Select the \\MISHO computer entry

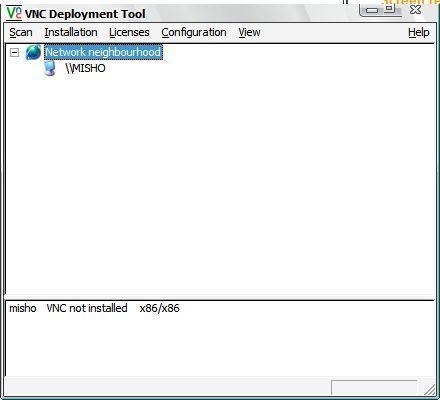85,68
